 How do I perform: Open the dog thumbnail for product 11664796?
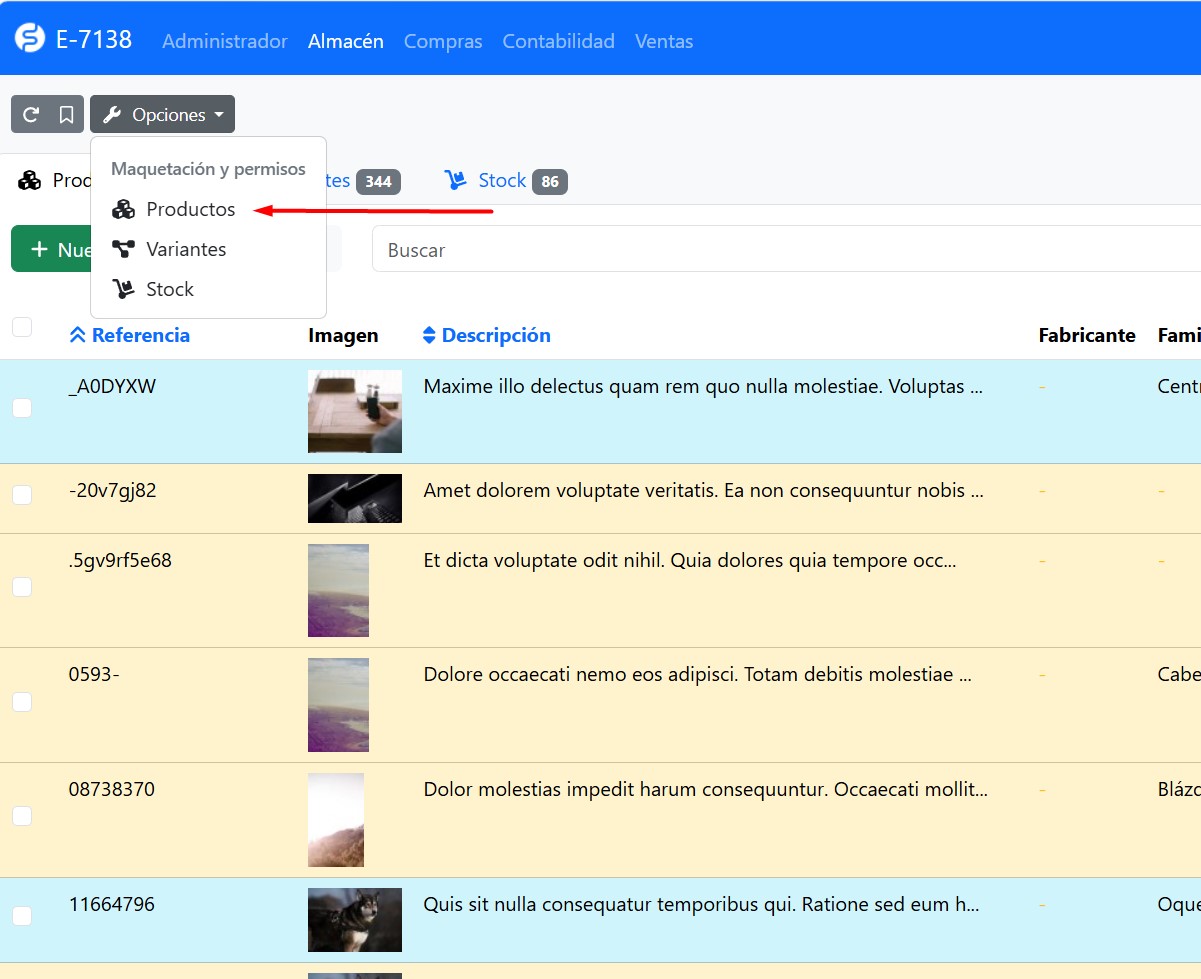pos(354,919)
